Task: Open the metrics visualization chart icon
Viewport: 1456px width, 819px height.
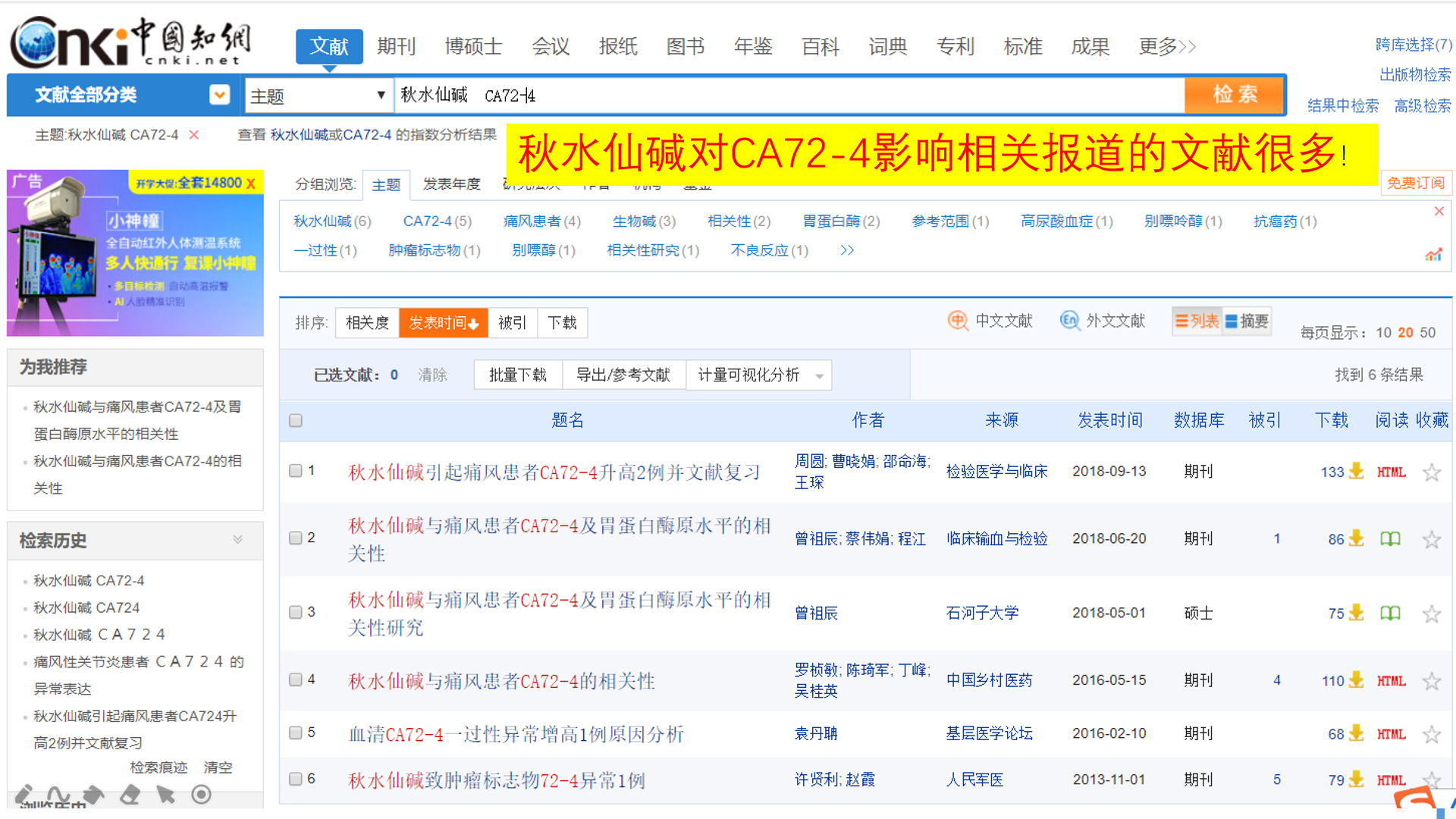Action: coord(1435,255)
